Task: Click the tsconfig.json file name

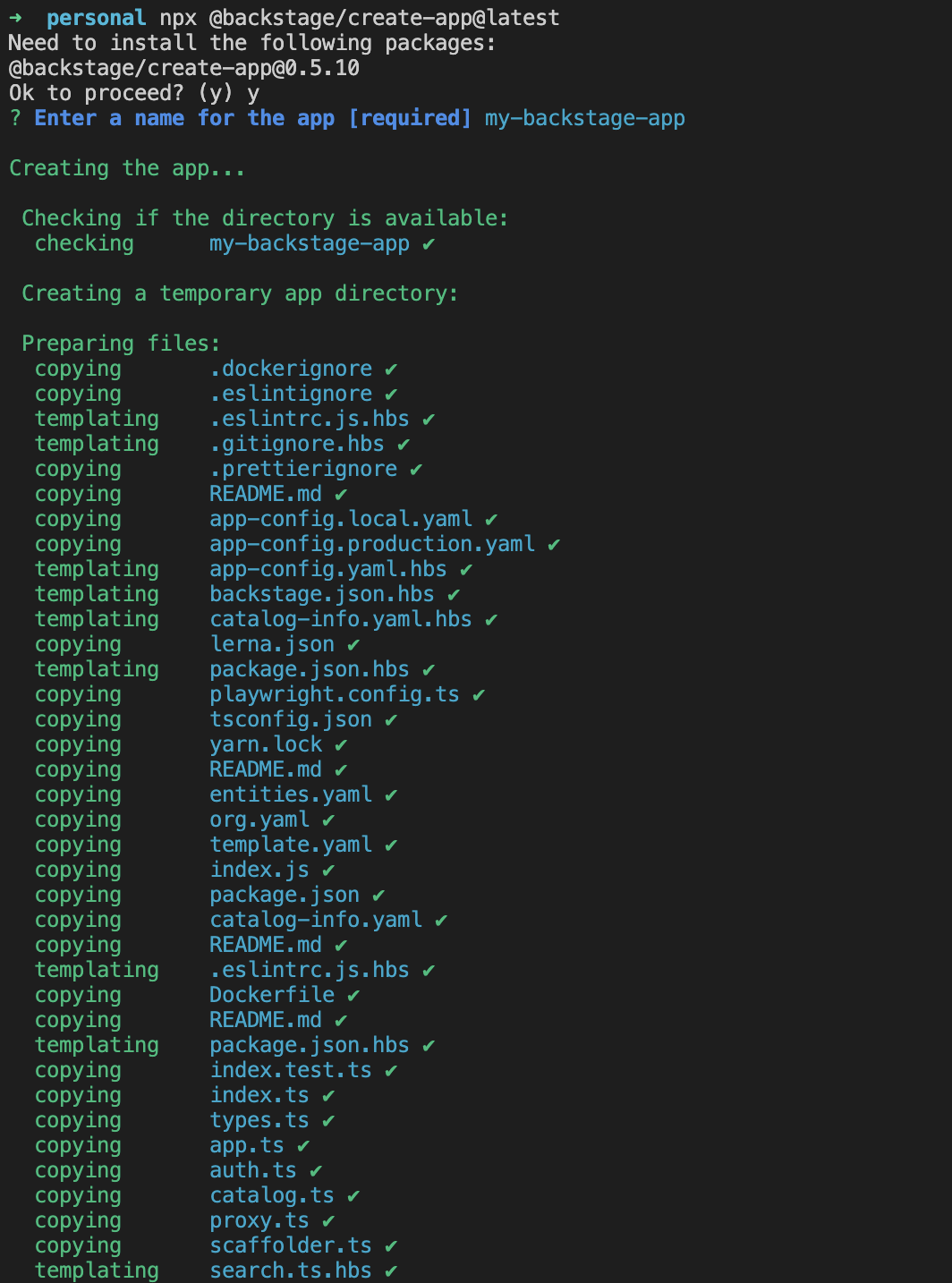Action: click(x=291, y=719)
